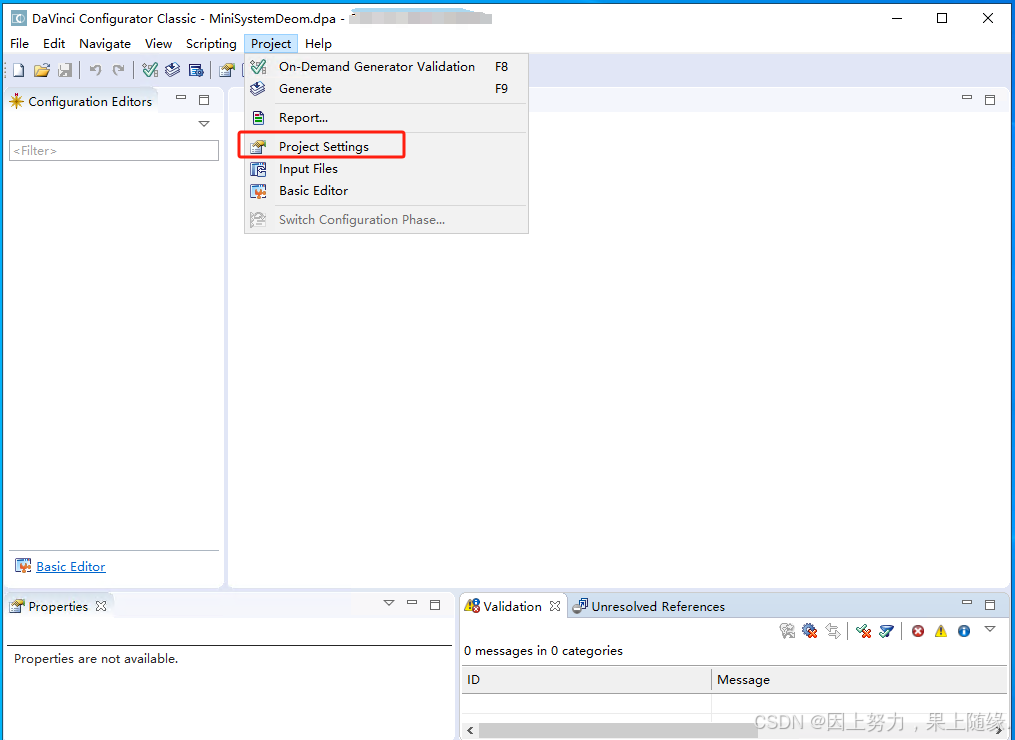
Task: Select the Properties tab
Action: point(58,606)
